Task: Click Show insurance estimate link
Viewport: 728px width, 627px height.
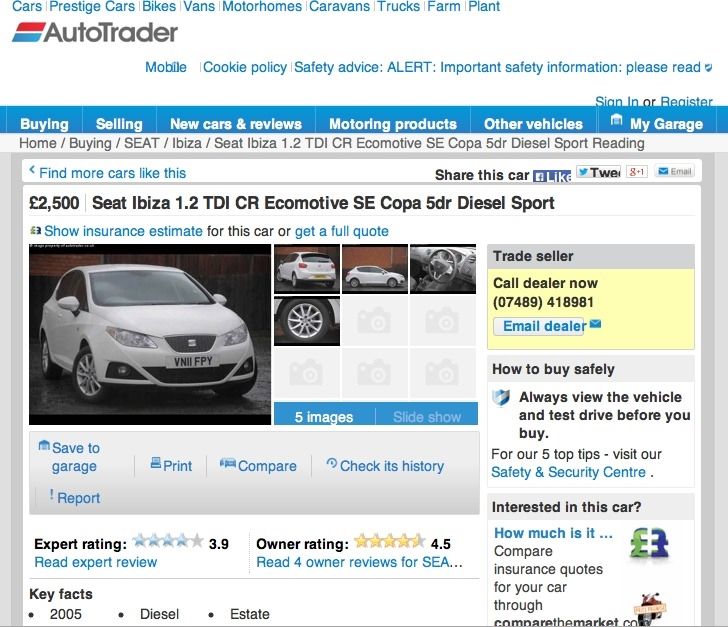Action: point(123,231)
